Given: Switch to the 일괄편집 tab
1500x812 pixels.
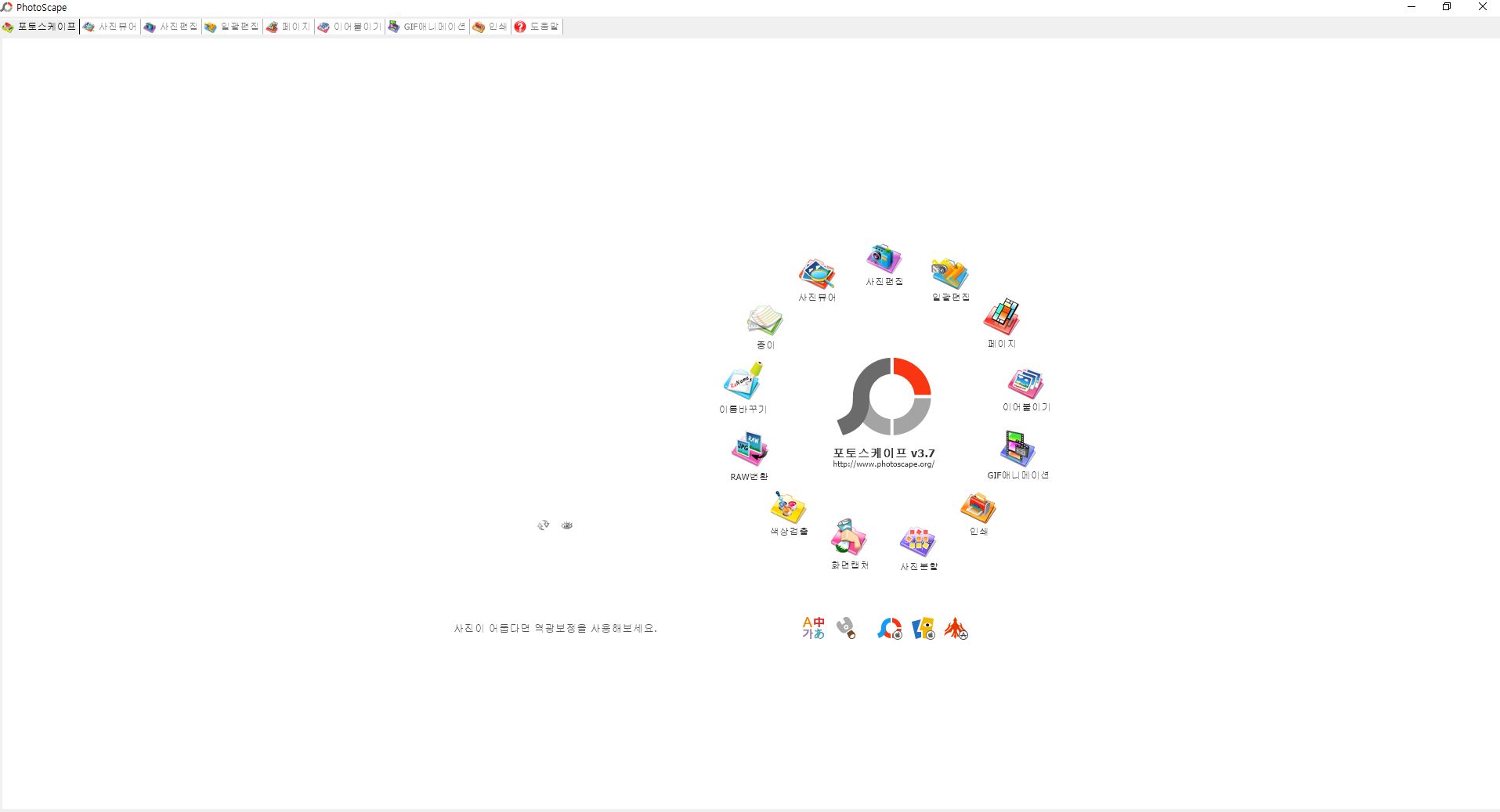Looking at the screenshot, I should coord(232,27).
